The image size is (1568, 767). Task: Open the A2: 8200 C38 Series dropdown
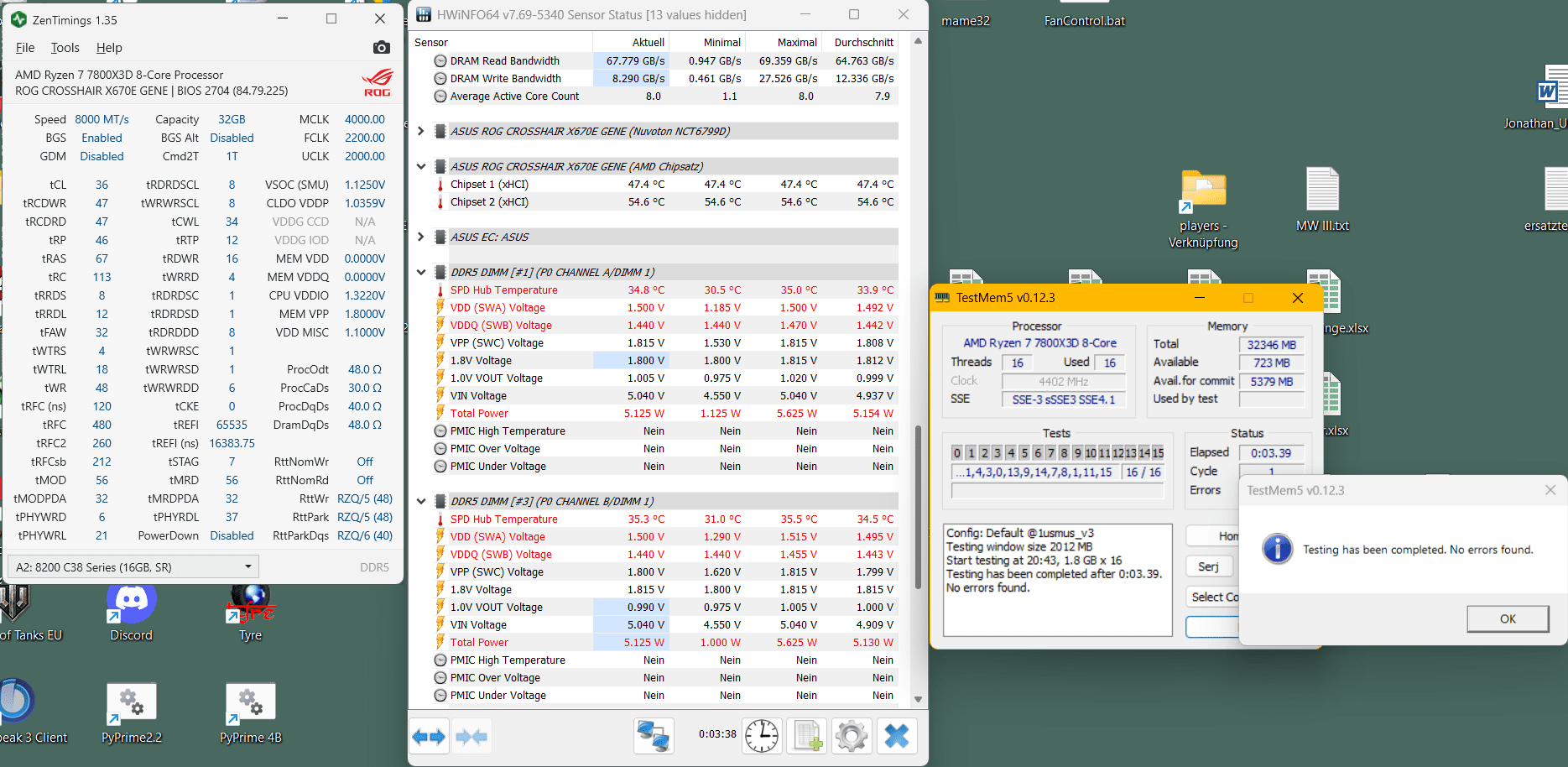(x=133, y=566)
